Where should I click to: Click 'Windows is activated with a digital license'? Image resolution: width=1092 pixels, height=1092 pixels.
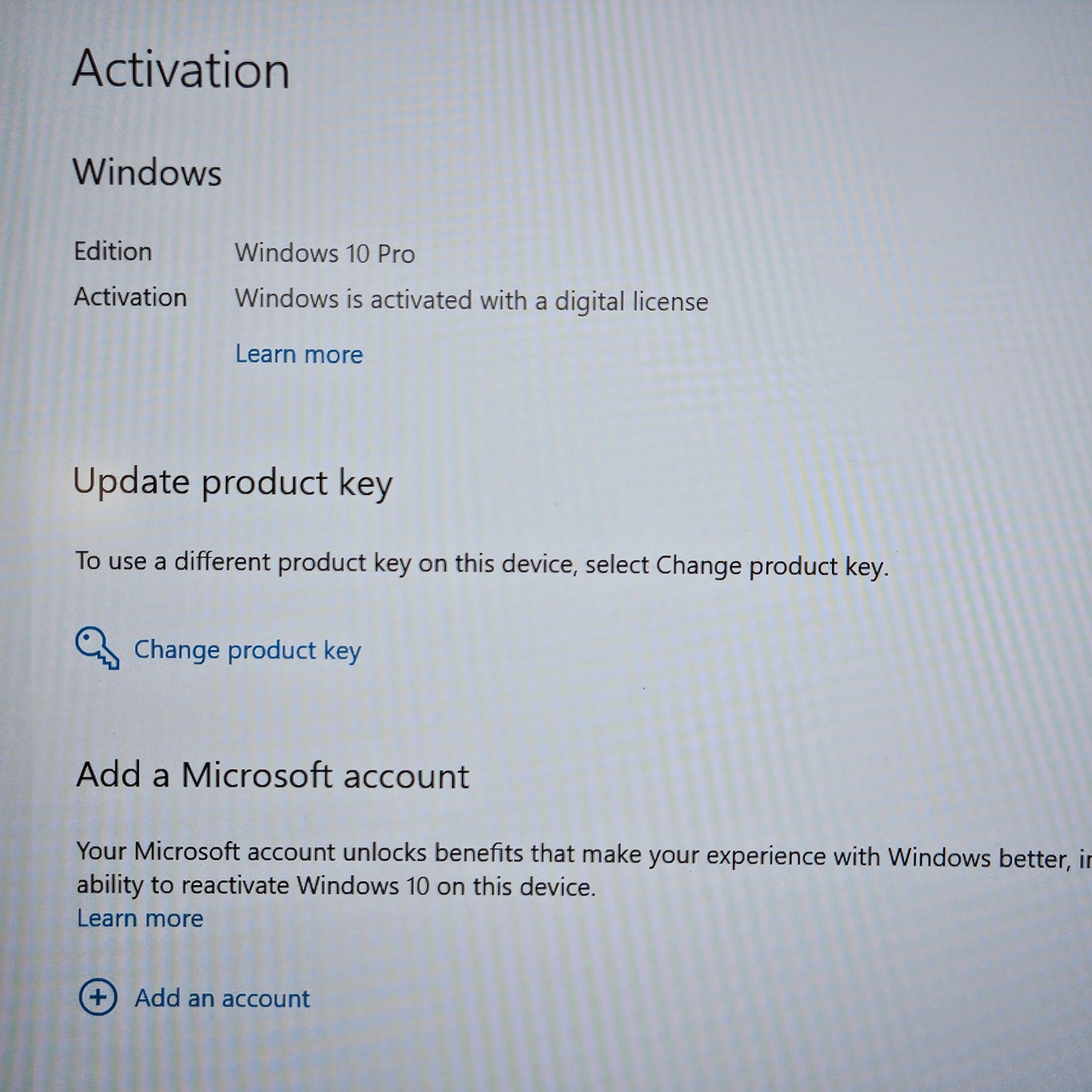[472, 301]
